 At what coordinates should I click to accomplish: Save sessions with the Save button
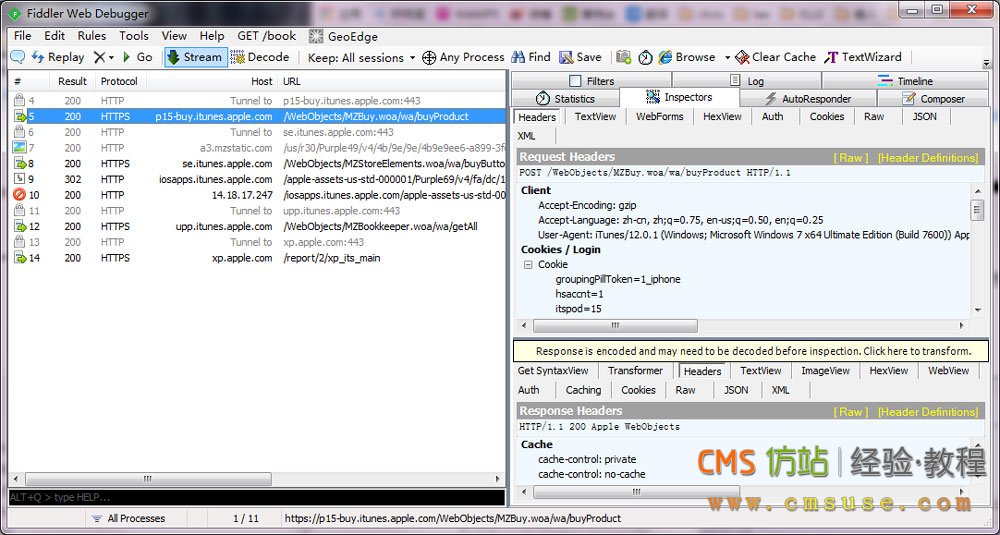580,57
